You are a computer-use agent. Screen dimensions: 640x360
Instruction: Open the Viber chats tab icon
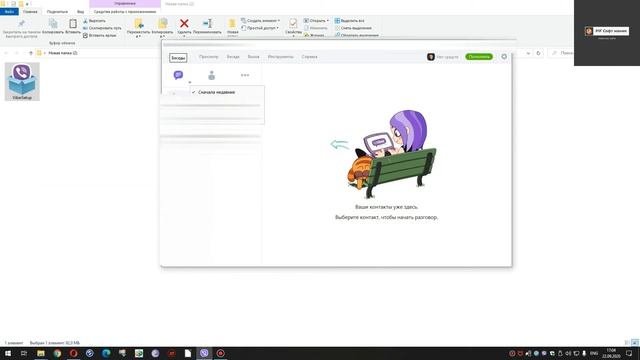pos(178,75)
